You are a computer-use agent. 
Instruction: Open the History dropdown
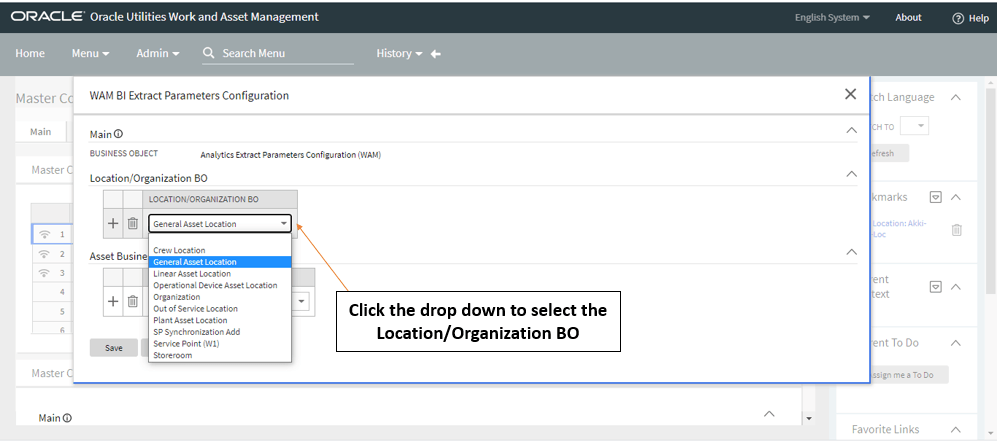[399, 53]
